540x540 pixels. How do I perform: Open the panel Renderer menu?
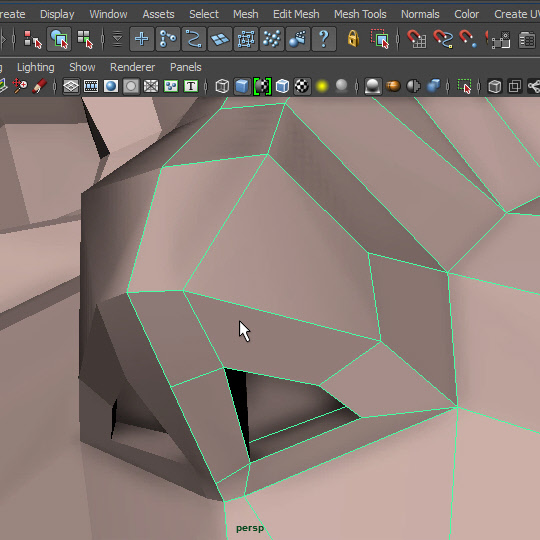[x=133, y=67]
